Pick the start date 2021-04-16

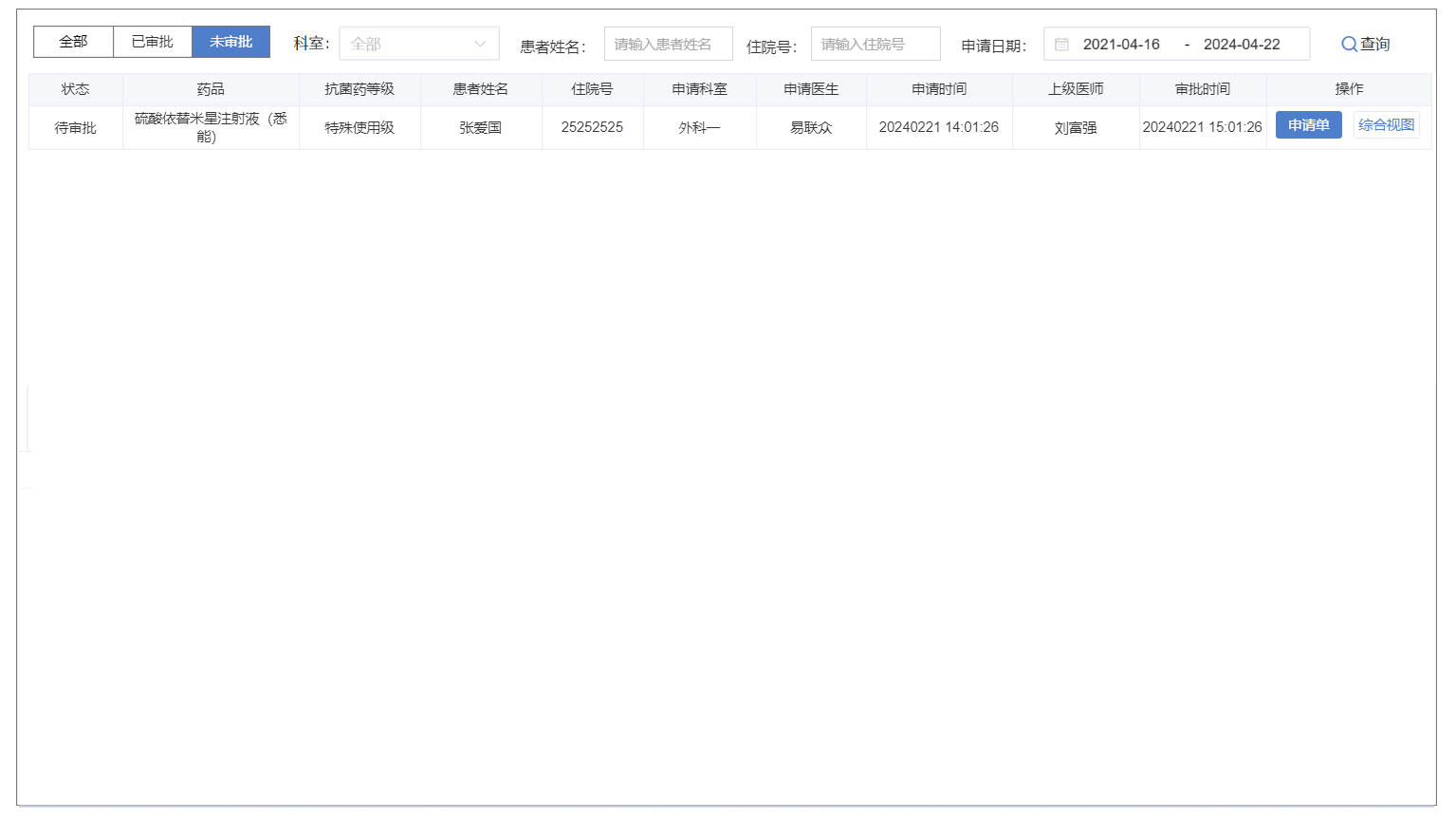pos(1121,45)
